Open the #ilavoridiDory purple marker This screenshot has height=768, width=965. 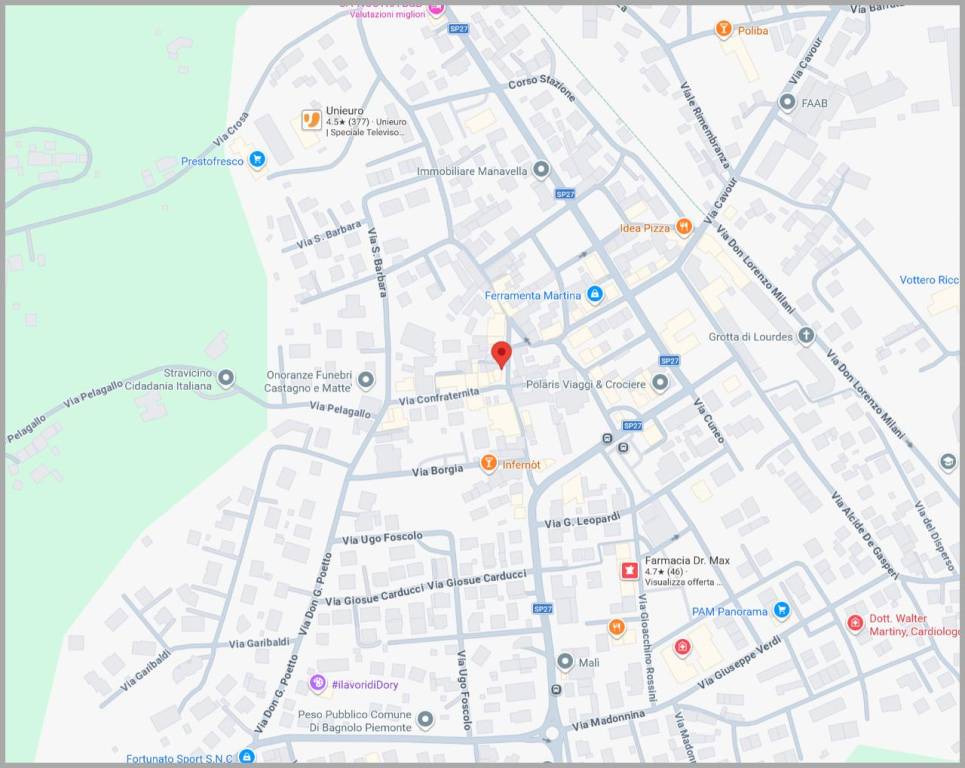pos(318,683)
